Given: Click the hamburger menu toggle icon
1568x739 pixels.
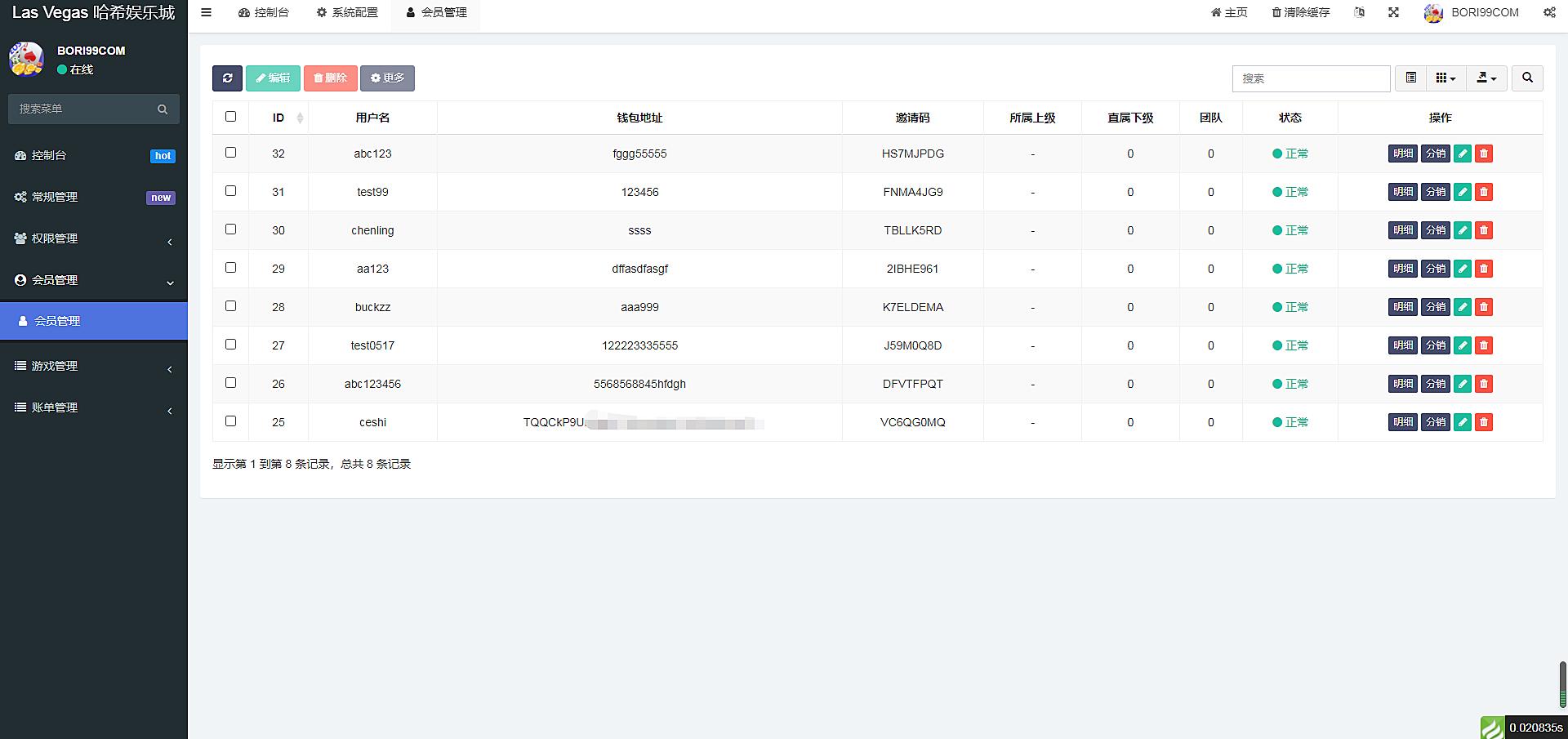Looking at the screenshot, I should pos(207,12).
